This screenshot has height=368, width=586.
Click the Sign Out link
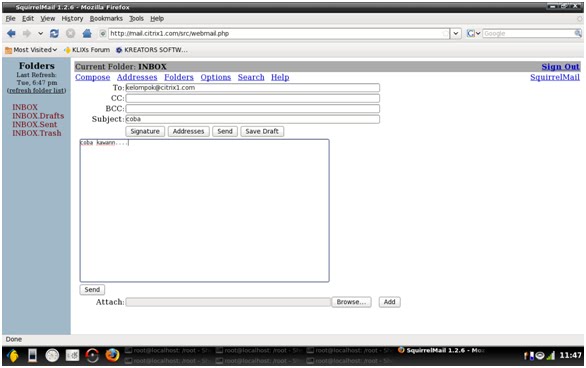(560, 67)
